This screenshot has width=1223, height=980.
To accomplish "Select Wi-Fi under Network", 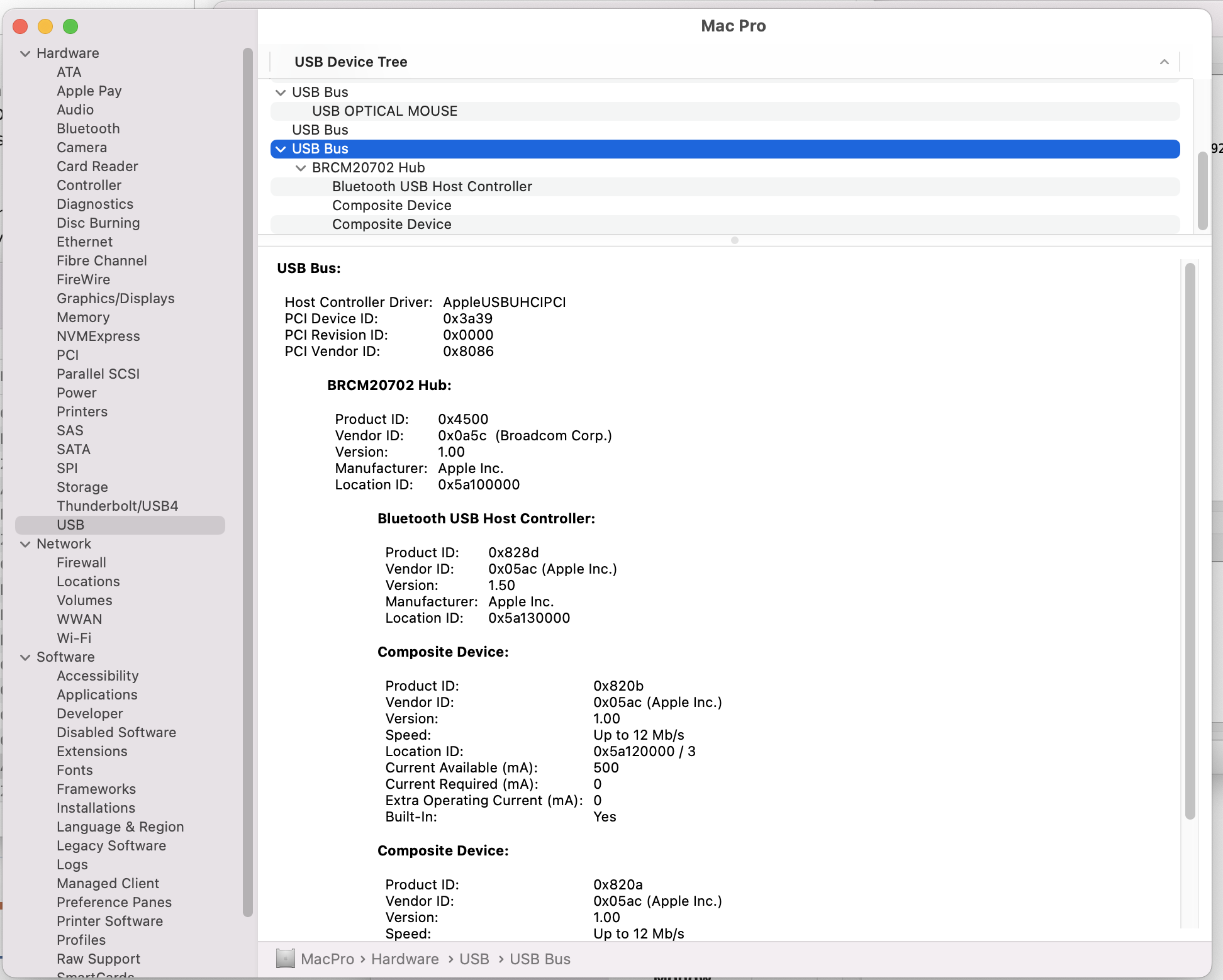I will pyautogui.click(x=74, y=638).
